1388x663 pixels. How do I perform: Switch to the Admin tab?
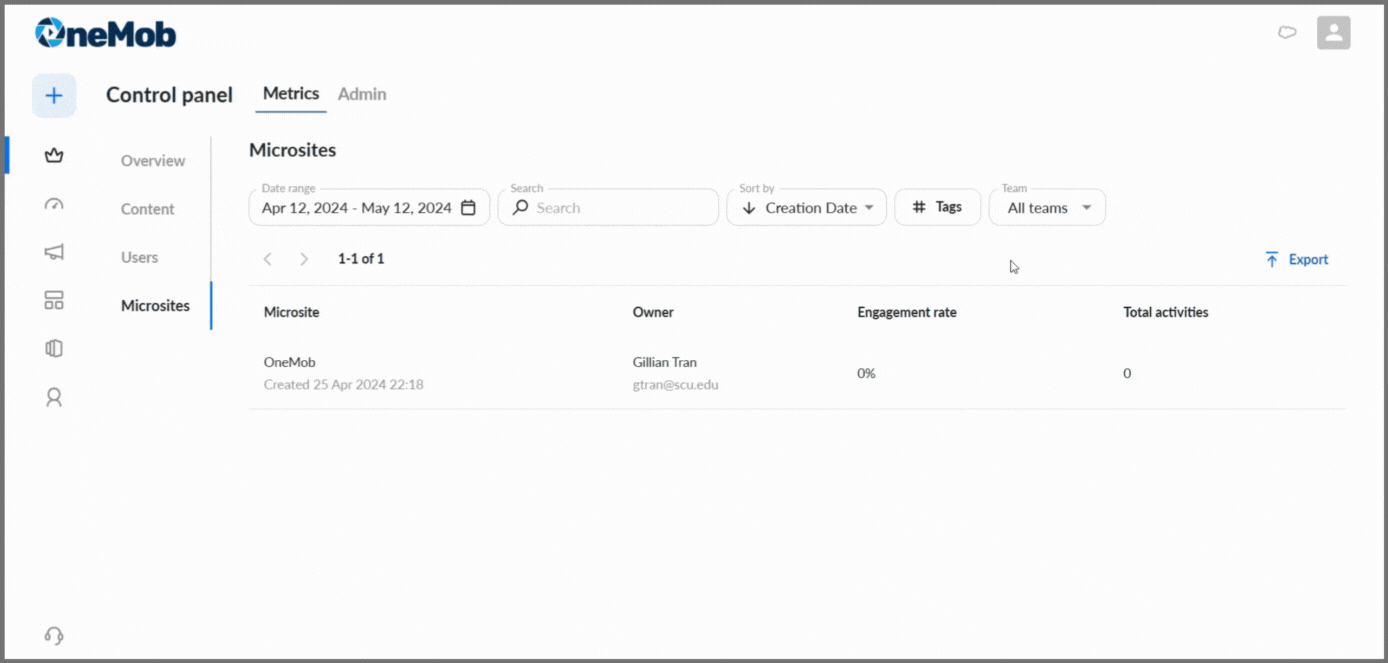pos(362,94)
